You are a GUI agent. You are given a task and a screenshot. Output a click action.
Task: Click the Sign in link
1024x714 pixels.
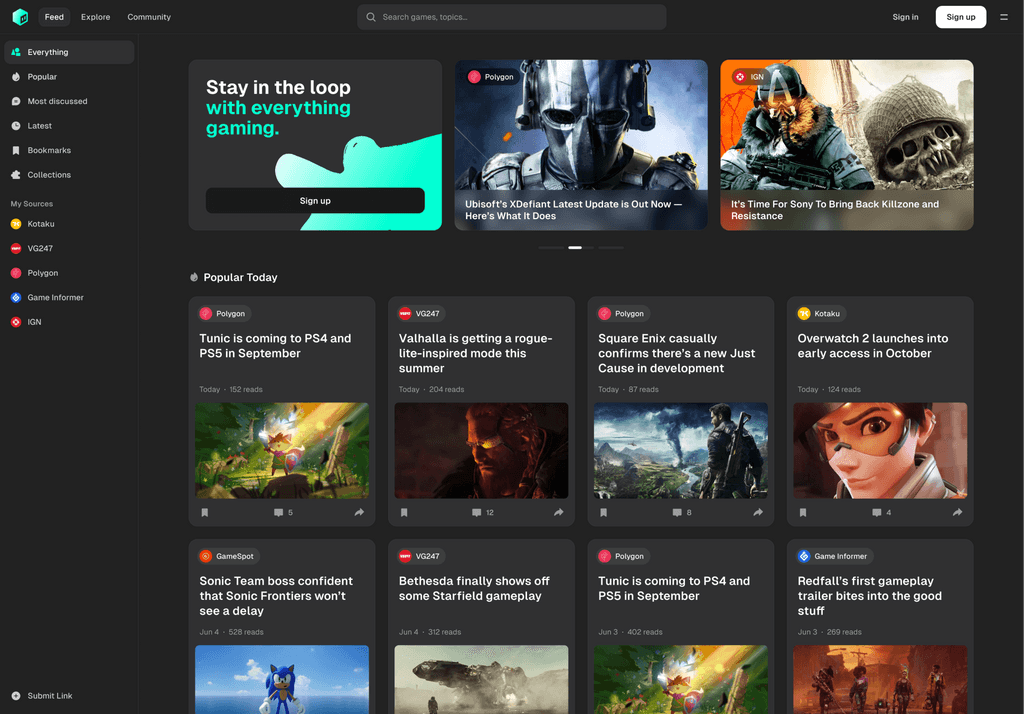pyautogui.click(x=905, y=17)
